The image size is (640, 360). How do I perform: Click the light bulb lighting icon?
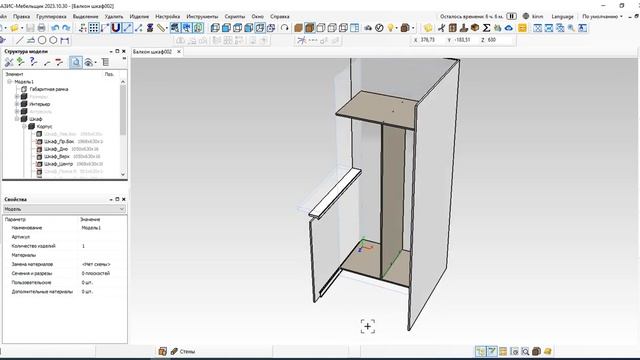(391, 28)
